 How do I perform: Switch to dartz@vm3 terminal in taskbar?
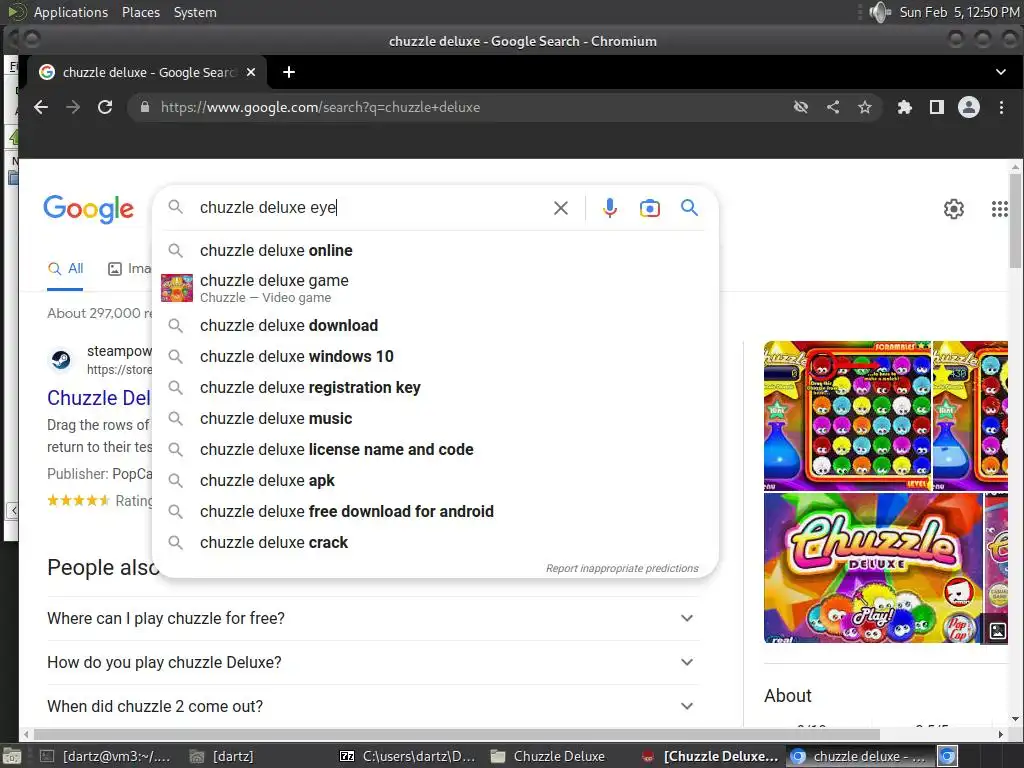pos(105,756)
